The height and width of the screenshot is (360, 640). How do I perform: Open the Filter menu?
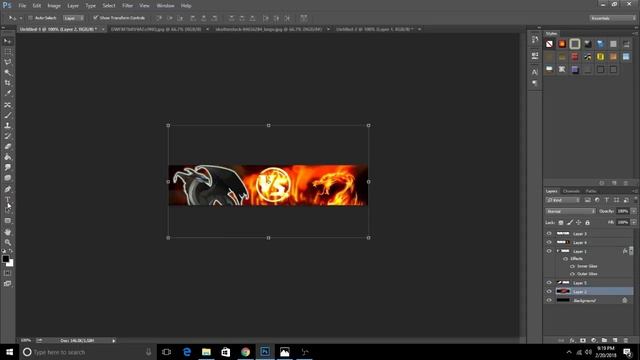click(x=127, y=6)
